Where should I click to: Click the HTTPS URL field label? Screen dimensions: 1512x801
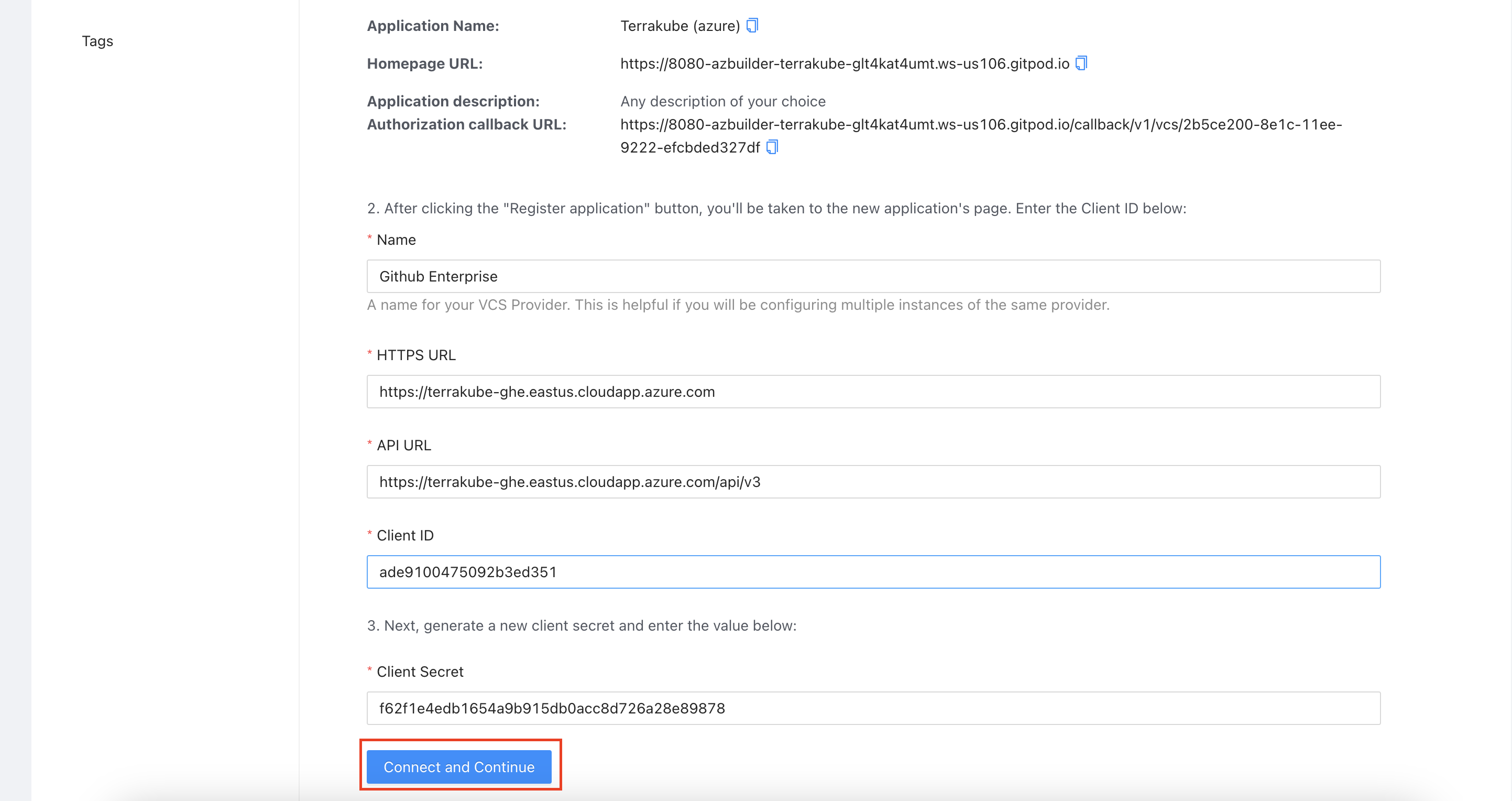point(415,355)
